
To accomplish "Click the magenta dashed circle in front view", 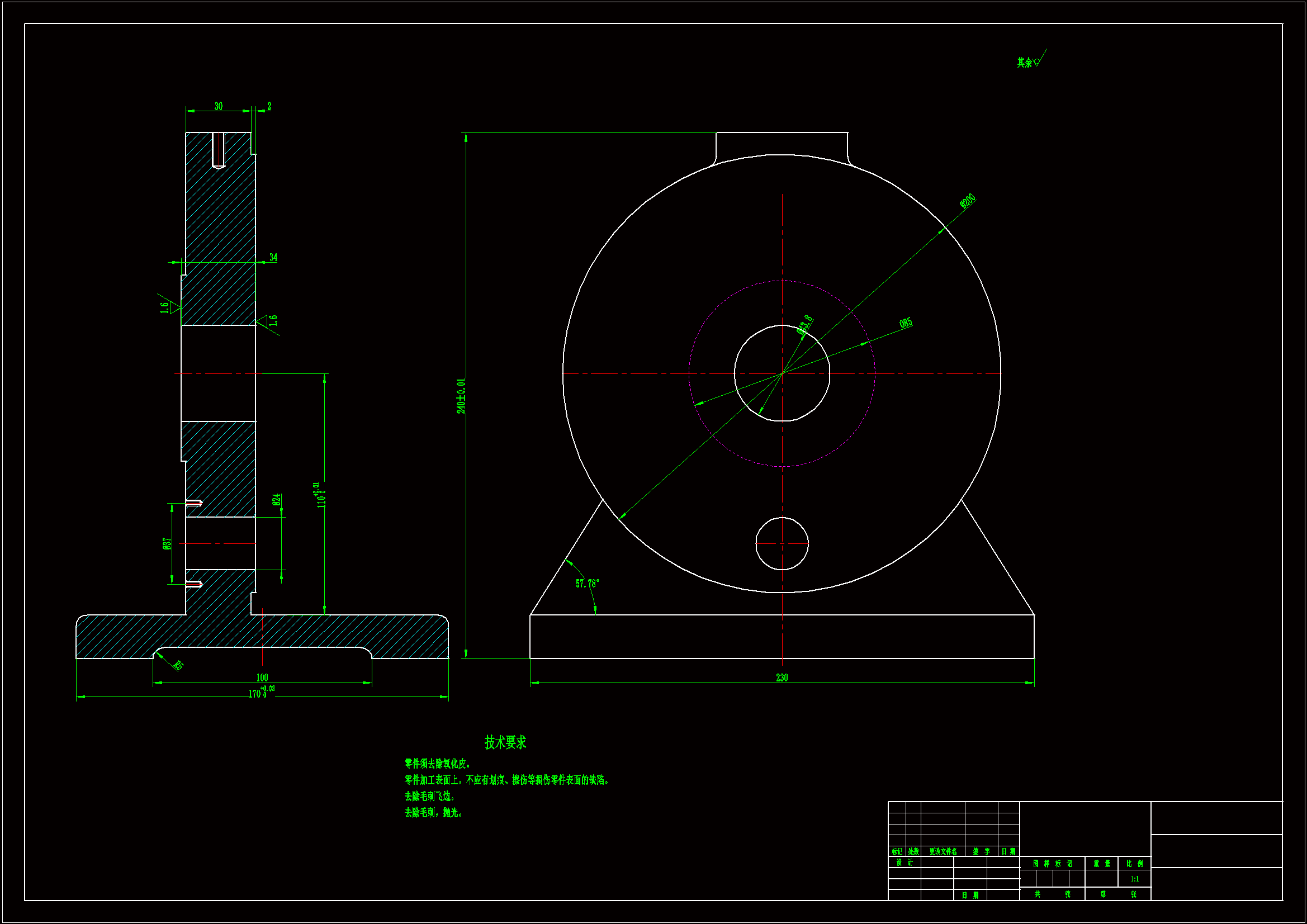I will pyautogui.click(x=716, y=308).
